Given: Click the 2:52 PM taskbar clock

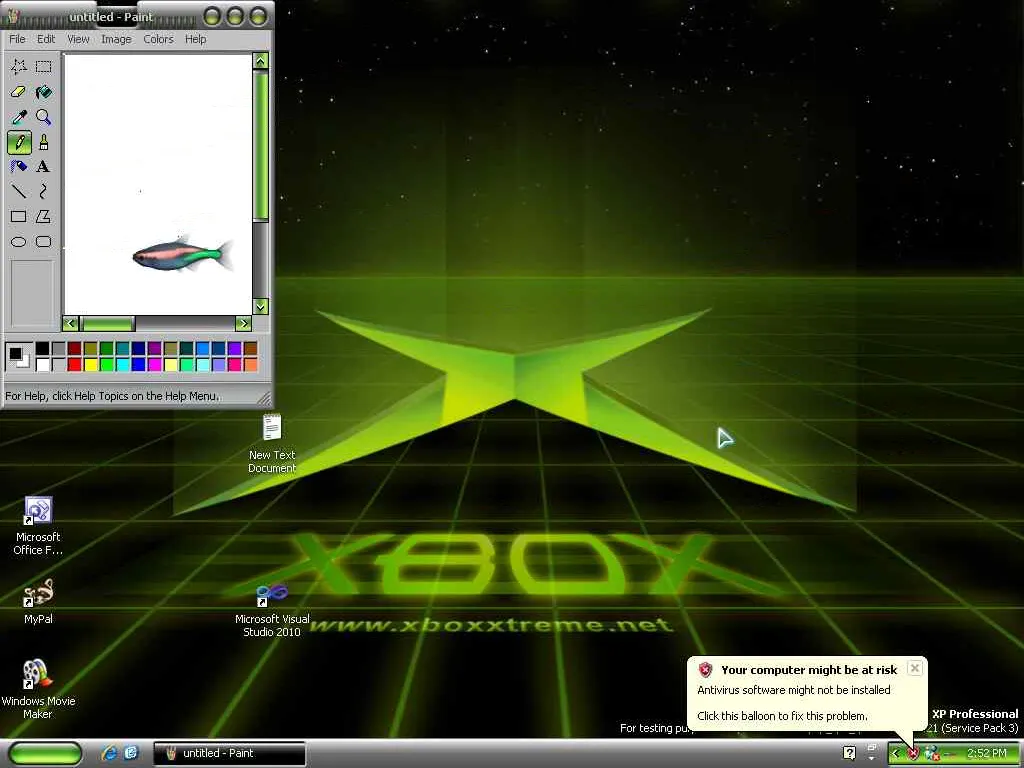Looking at the screenshot, I should [x=987, y=754].
